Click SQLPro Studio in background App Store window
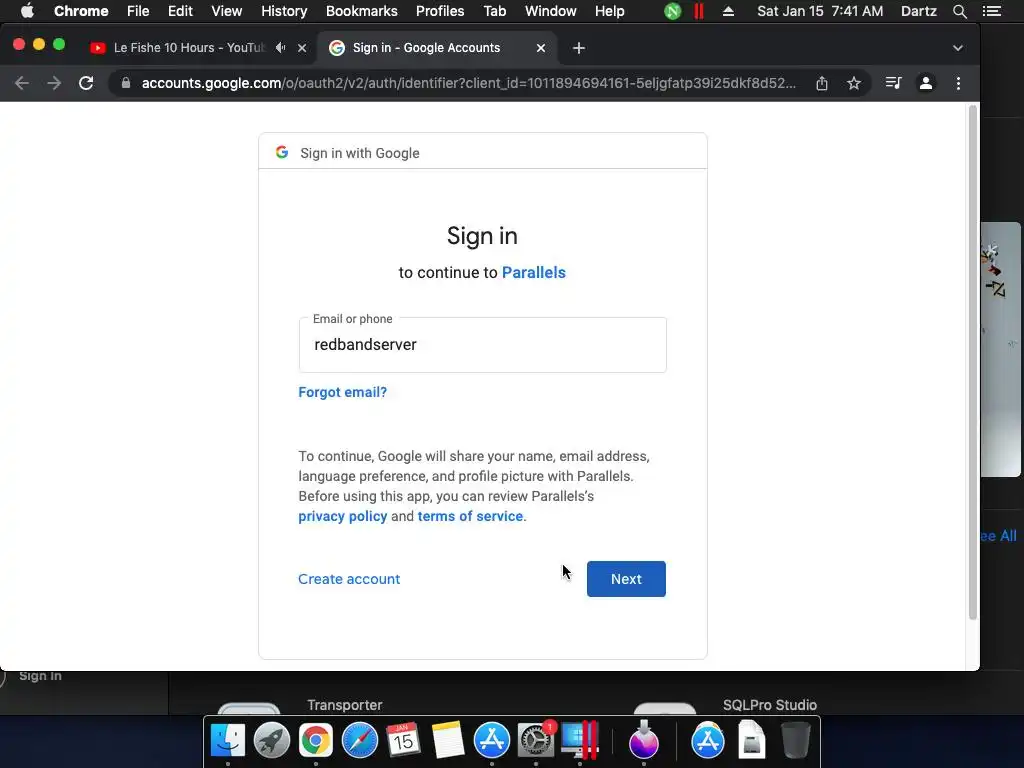Image resolution: width=1024 pixels, height=768 pixels. [770, 705]
